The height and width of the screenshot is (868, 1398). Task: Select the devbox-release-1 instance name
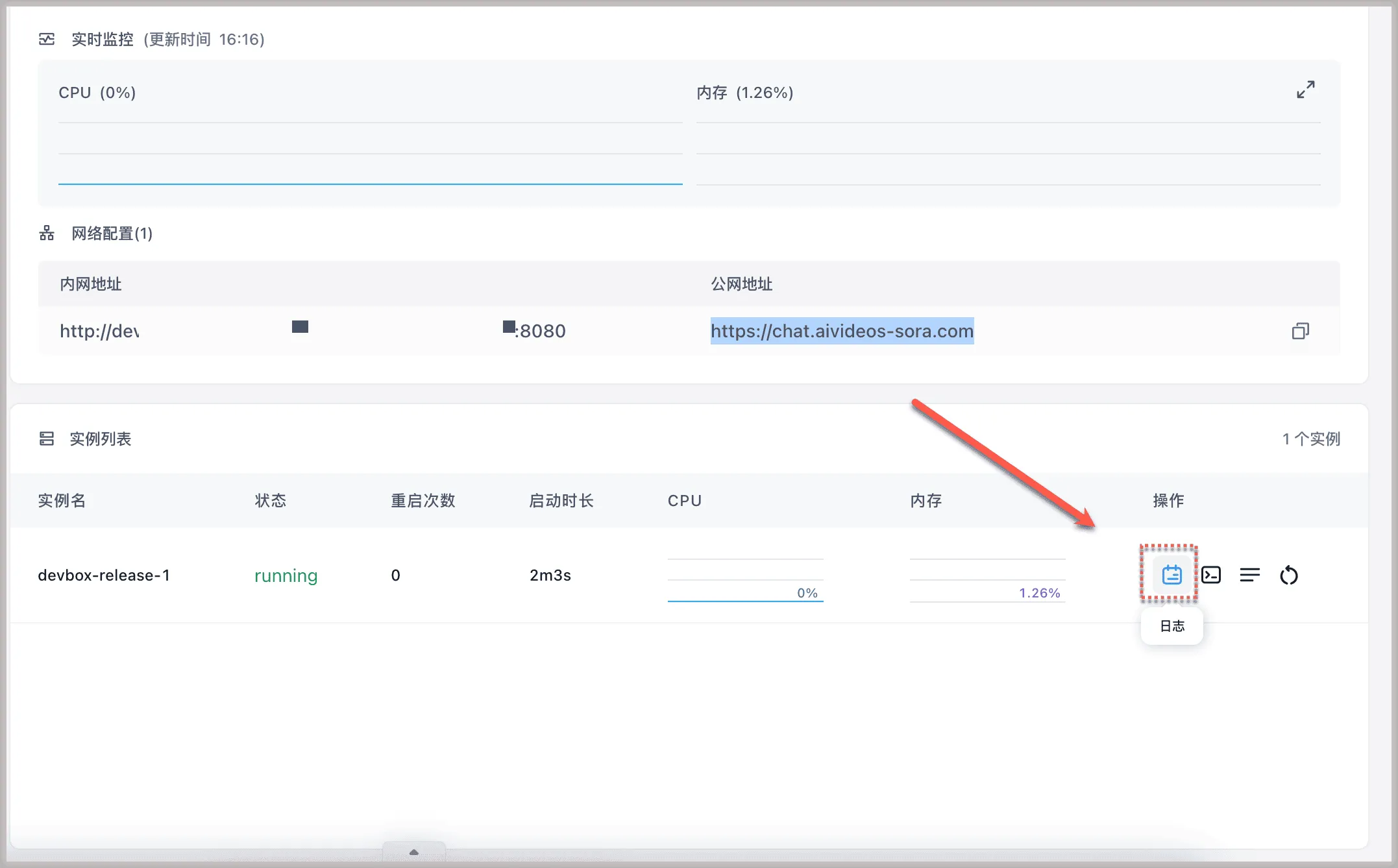tap(104, 575)
